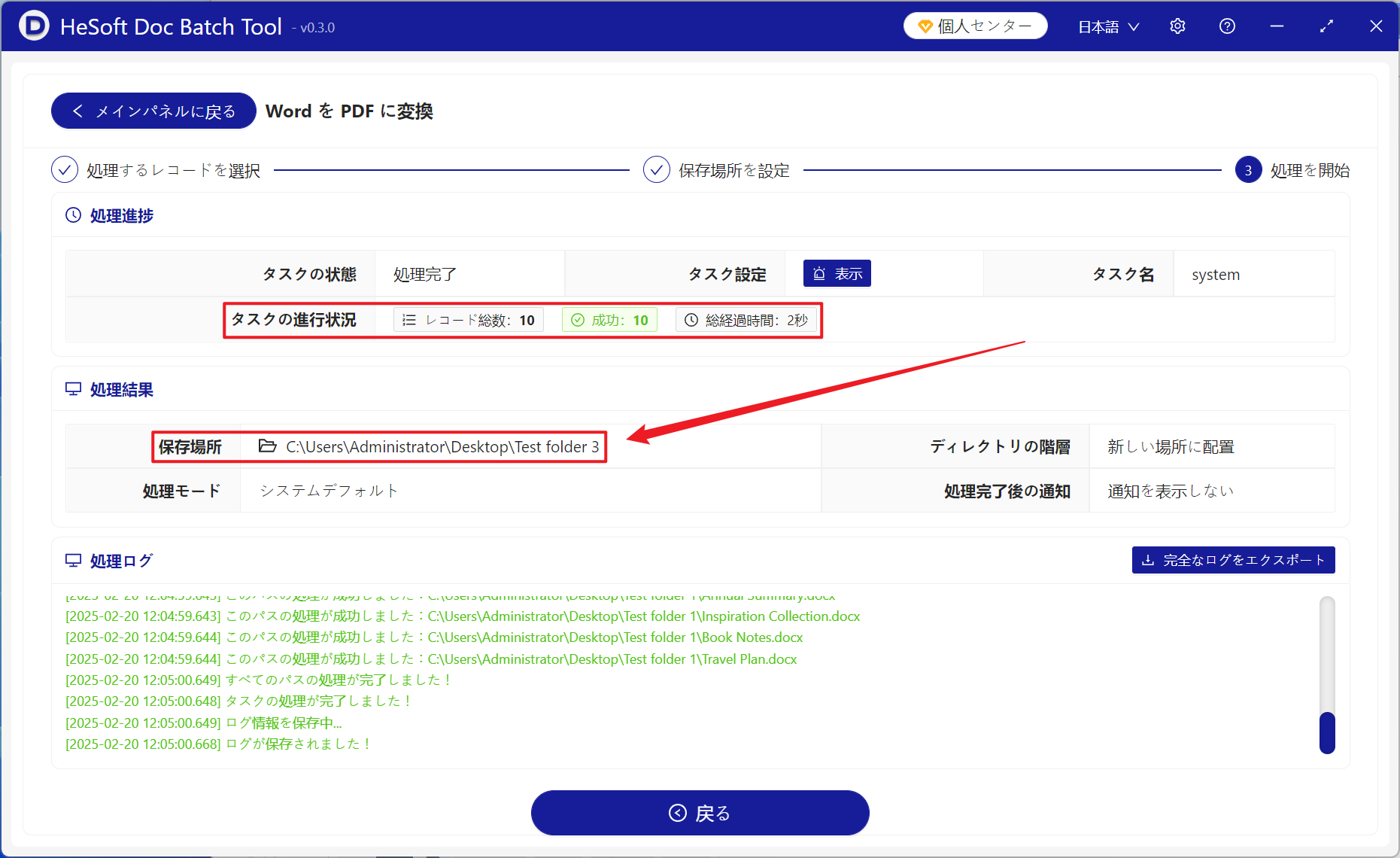Click log line すべてのパスの処理が完了しました
The height and width of the screenshot is (858, 1400).
tap(259, 680)
